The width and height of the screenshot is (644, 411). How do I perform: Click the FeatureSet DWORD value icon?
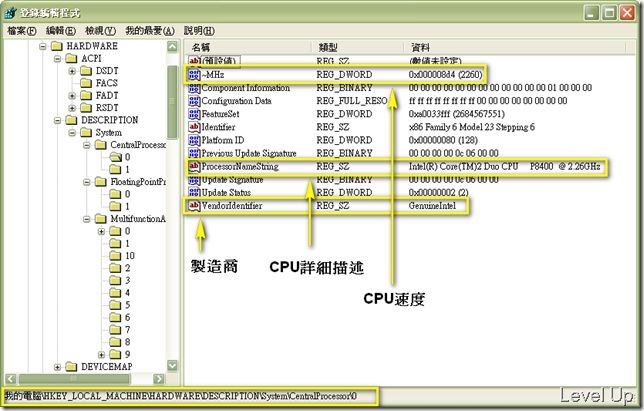194,114
